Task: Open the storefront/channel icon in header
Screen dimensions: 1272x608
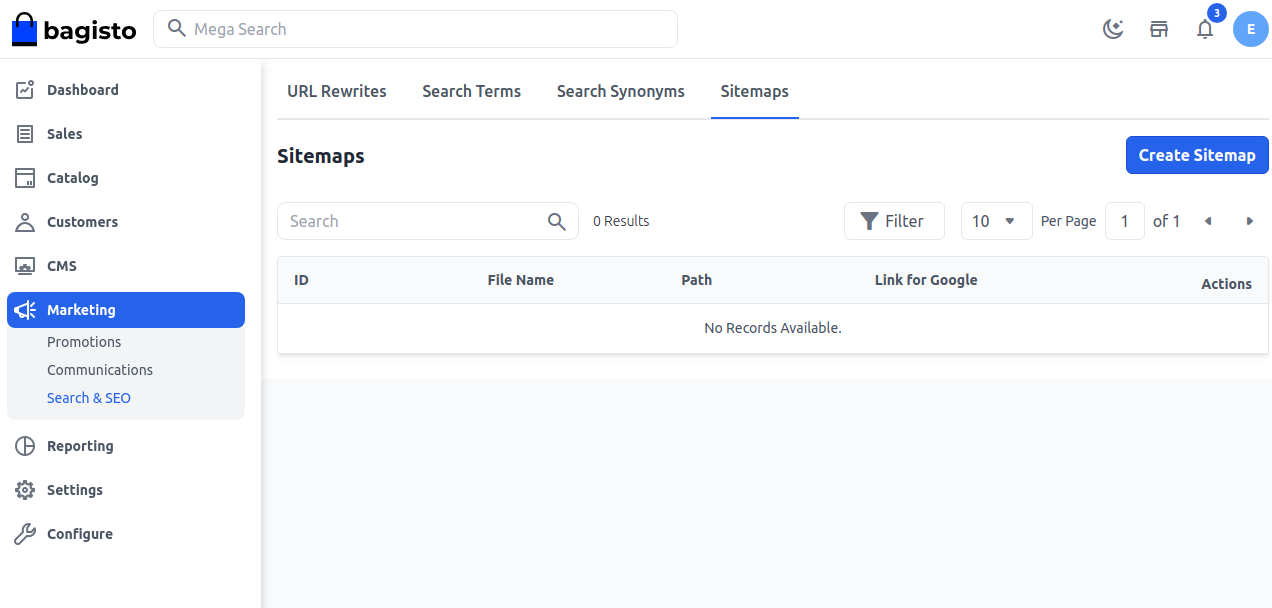Action: pyautogui.click(x=1159, y=29)
